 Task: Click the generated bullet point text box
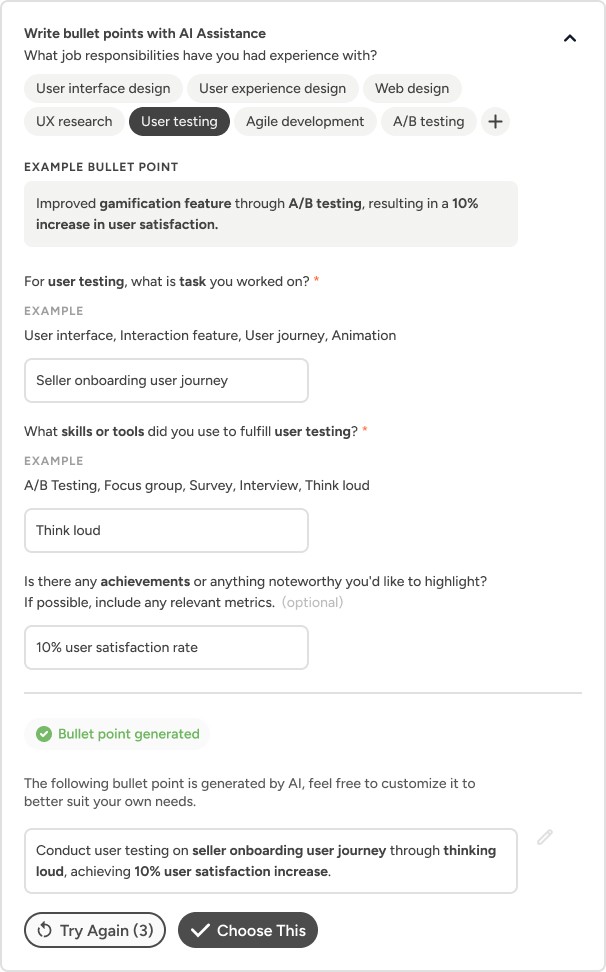pyautogui.click(x=270, y=860)
